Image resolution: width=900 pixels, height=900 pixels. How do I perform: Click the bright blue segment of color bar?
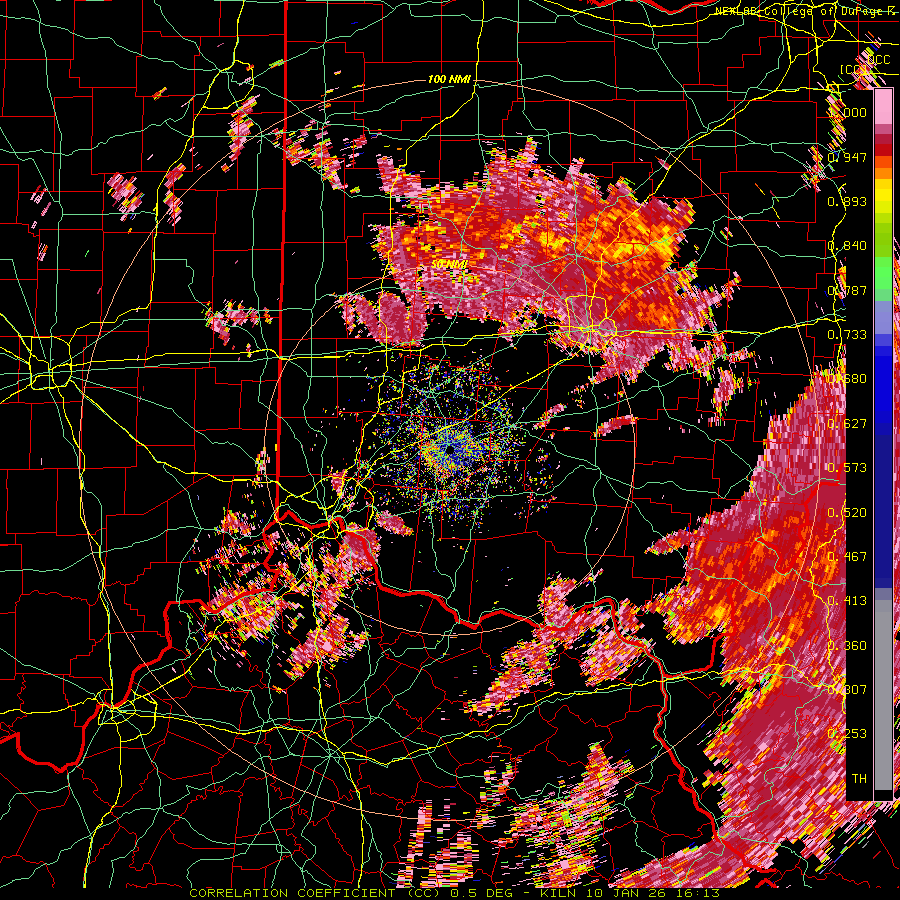tap(883, 390)
